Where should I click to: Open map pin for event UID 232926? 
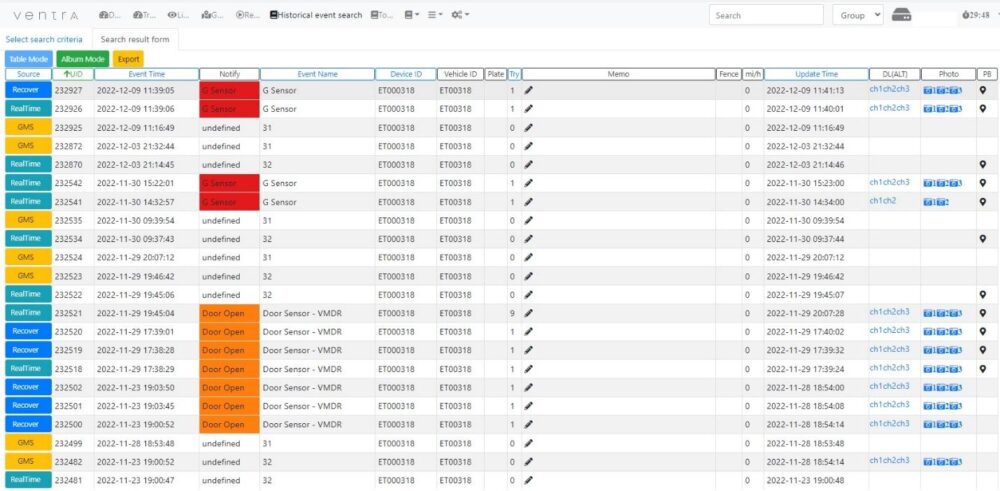pos(983,109)
